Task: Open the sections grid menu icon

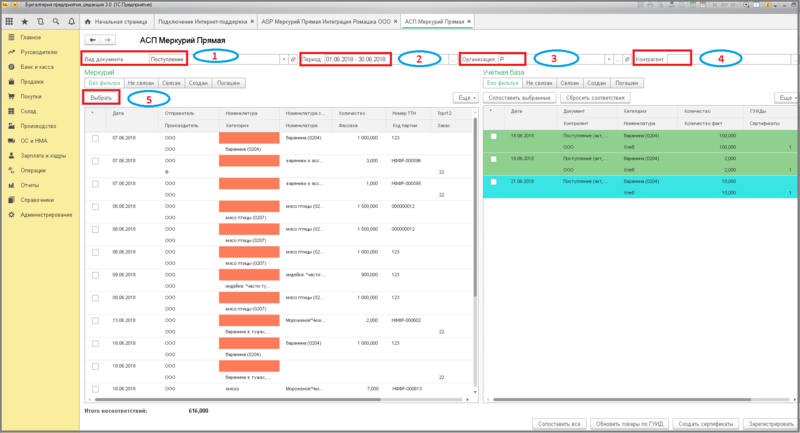Action: click(9, 20)
